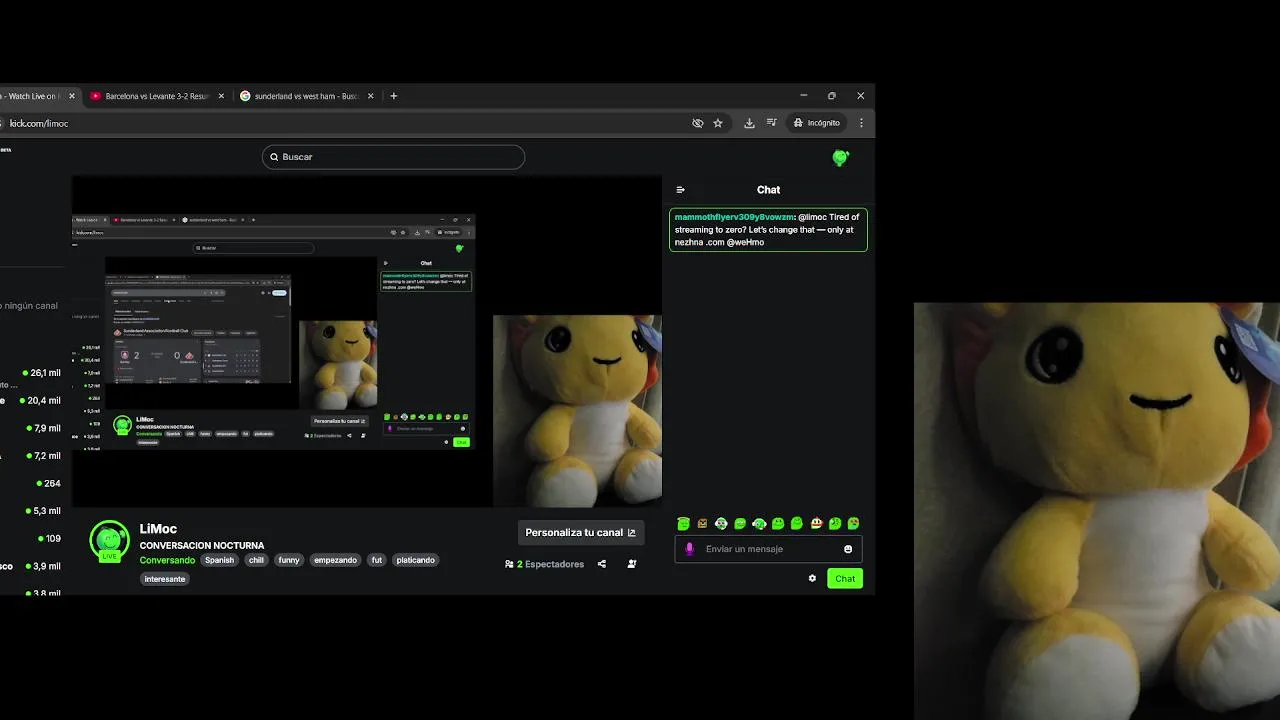Click the plush toy webcam in stream player
The height and width of the screenshot is (720, 1280).
coord(577,411)
